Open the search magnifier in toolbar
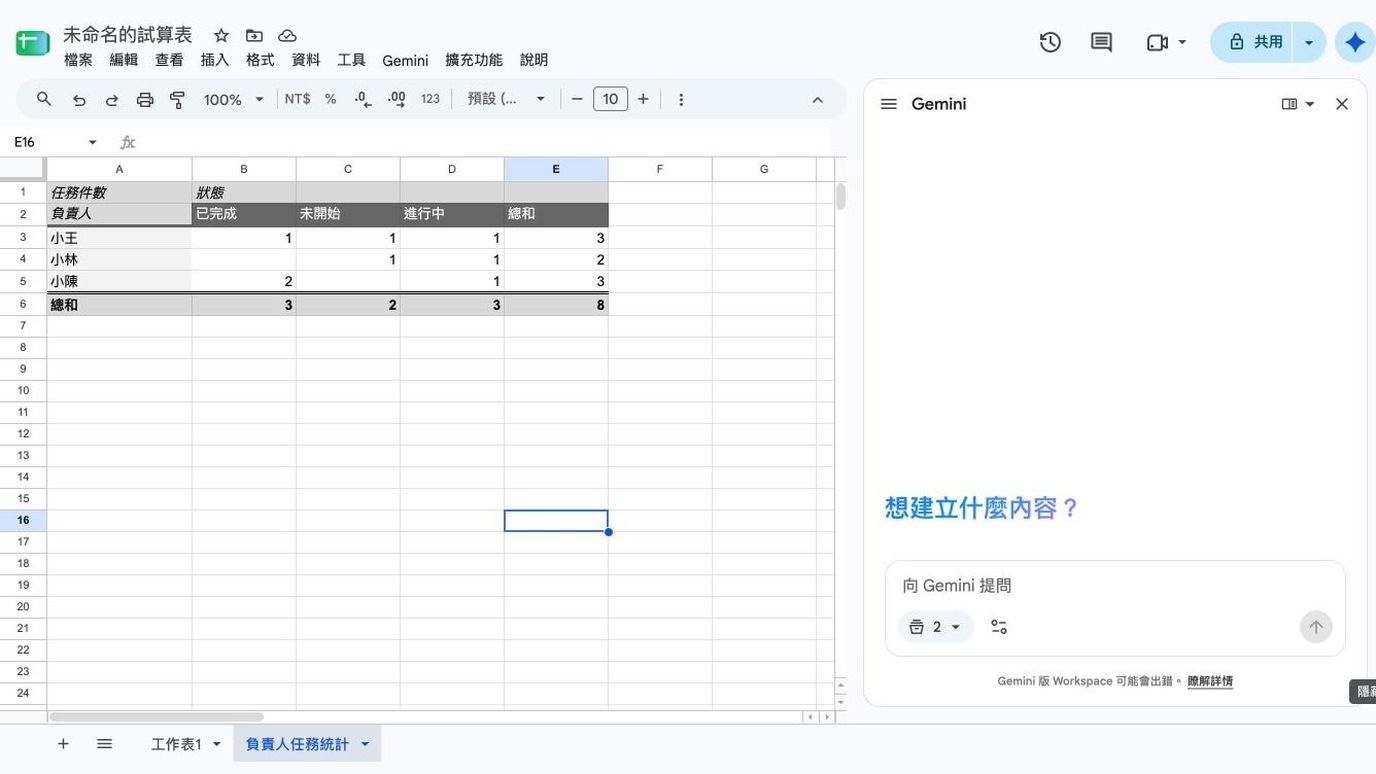This screenshot has width=1376, height=774. (44, 99)
